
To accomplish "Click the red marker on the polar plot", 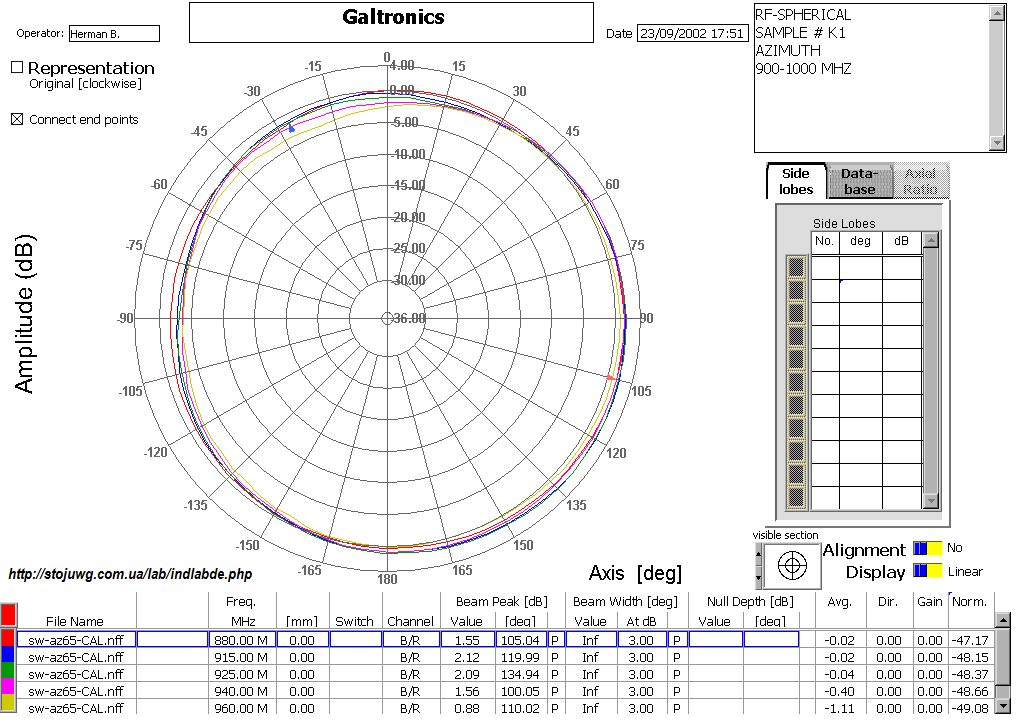I will pyautogui.click(x=610, y=377).
